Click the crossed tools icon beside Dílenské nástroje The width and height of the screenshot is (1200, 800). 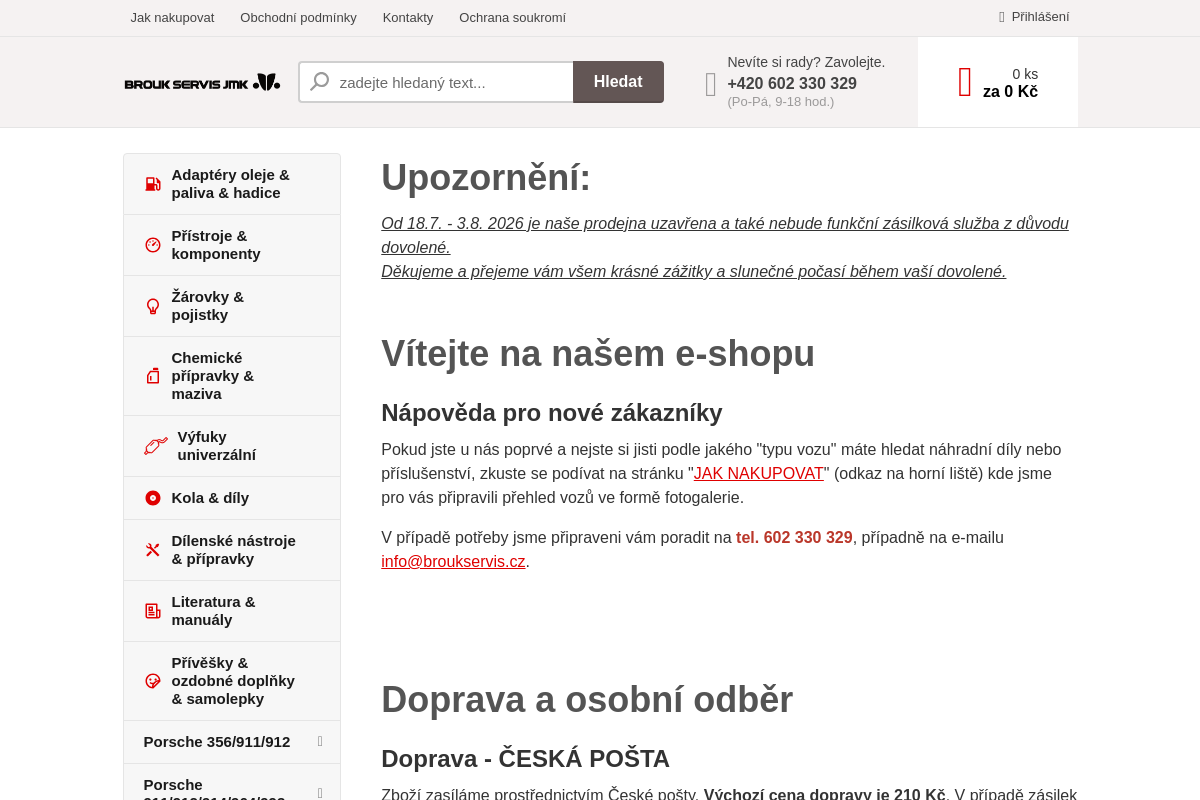tap(153, 550)
